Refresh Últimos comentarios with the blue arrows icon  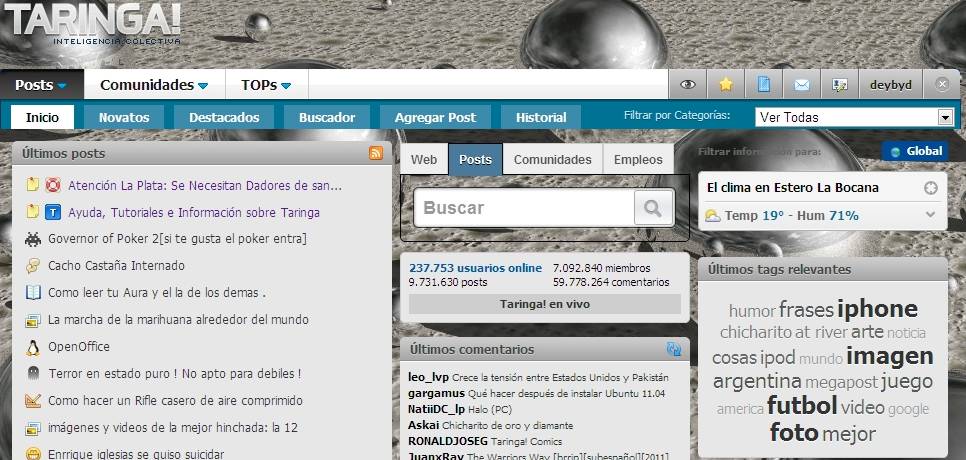coord(674,349)
